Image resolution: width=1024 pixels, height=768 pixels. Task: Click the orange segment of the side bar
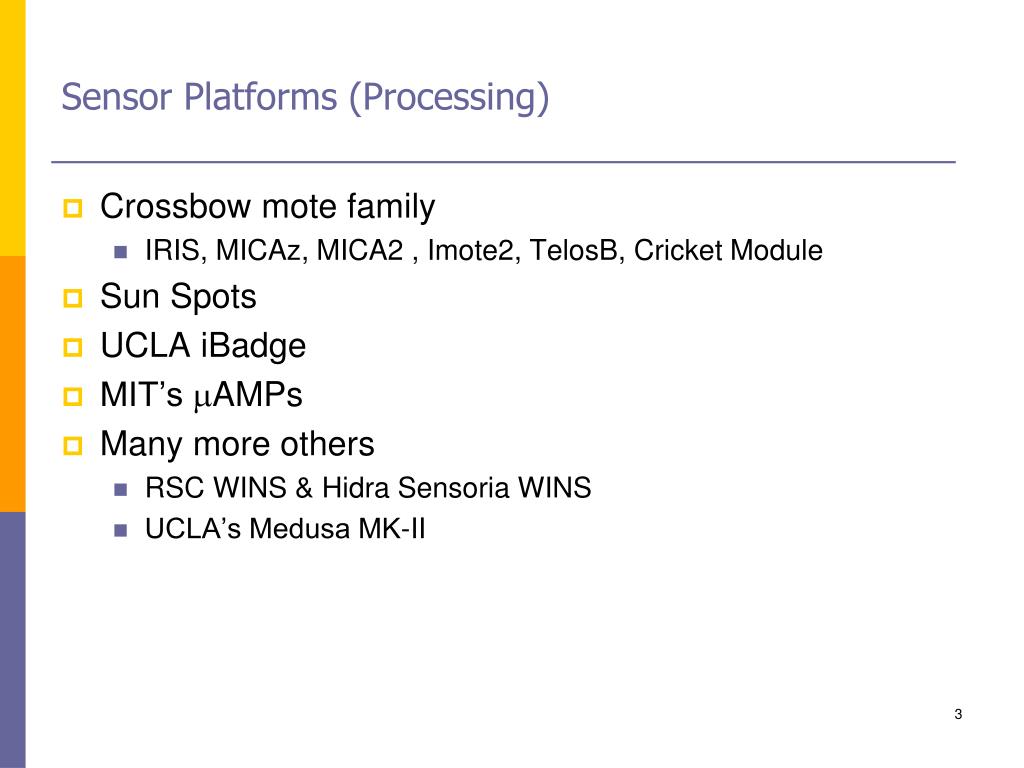coord(12,384)
